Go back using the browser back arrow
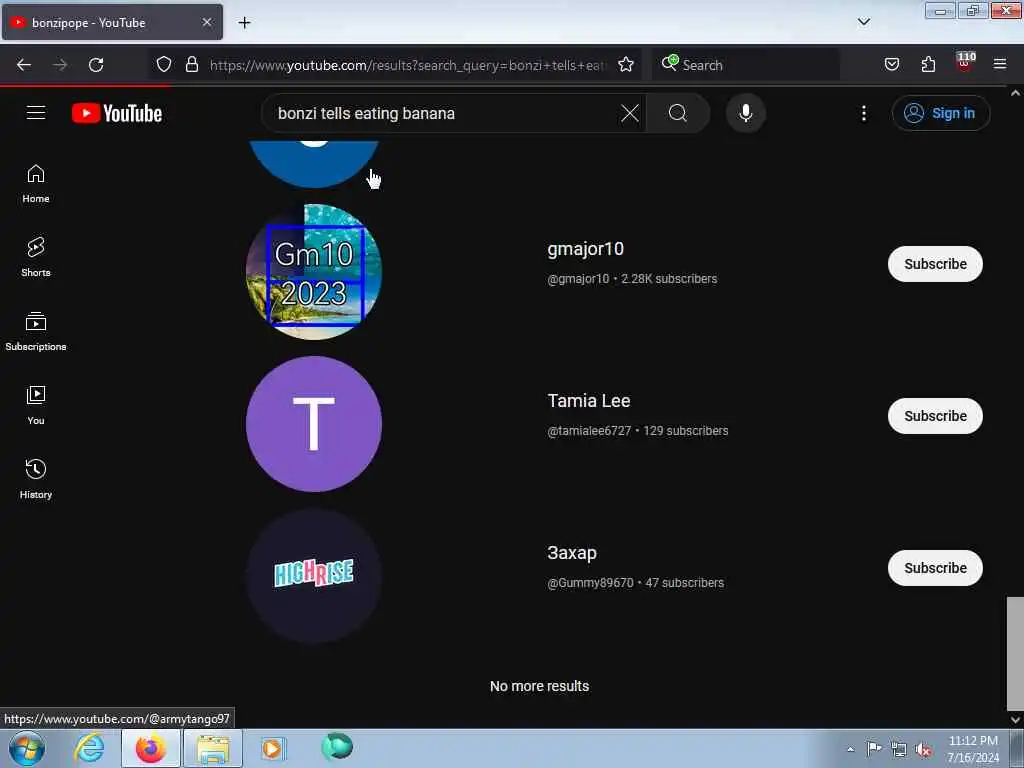The image size is (1024, 768). click(24, 65)
